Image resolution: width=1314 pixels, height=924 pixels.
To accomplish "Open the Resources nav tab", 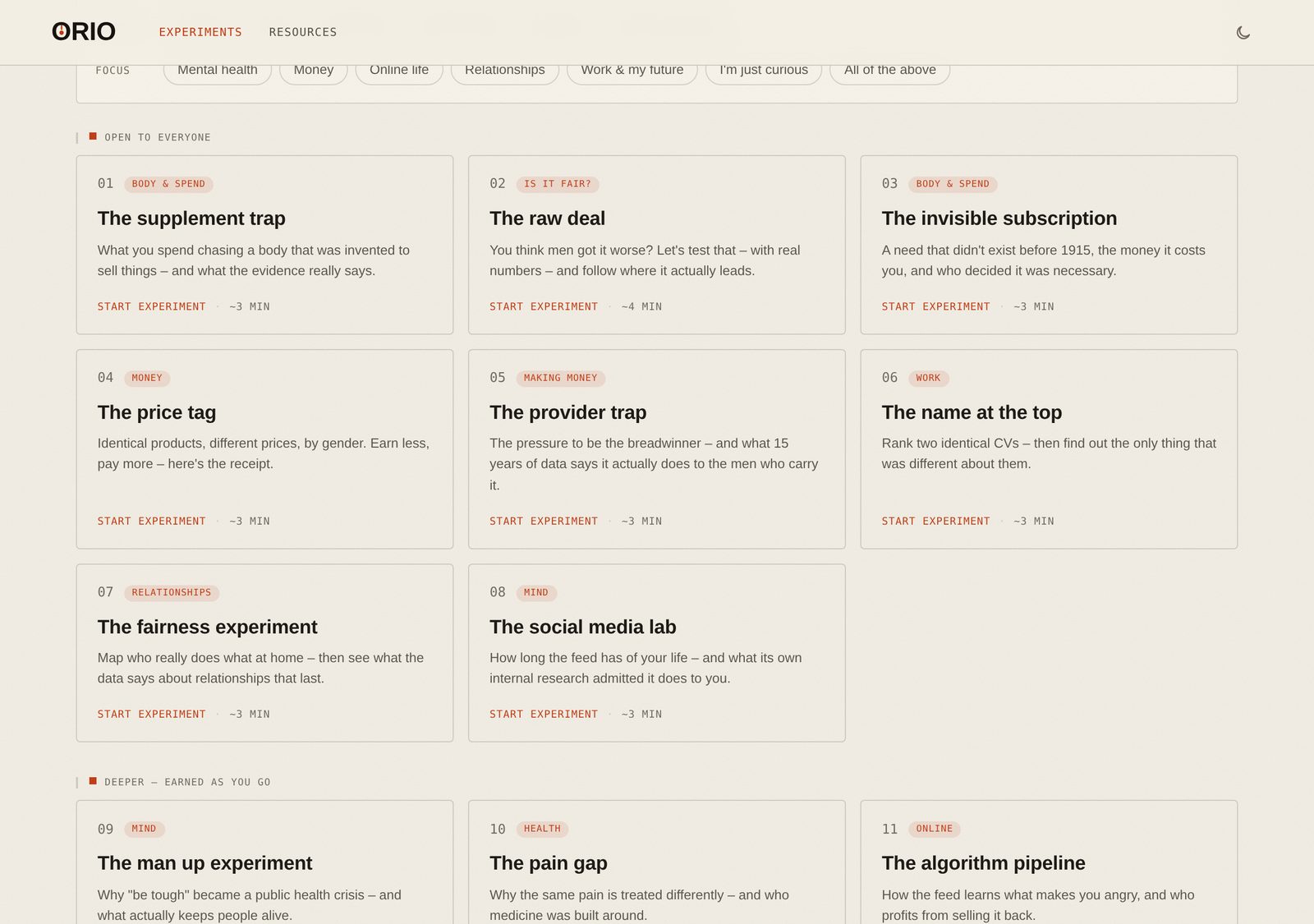I will point(303,32).
